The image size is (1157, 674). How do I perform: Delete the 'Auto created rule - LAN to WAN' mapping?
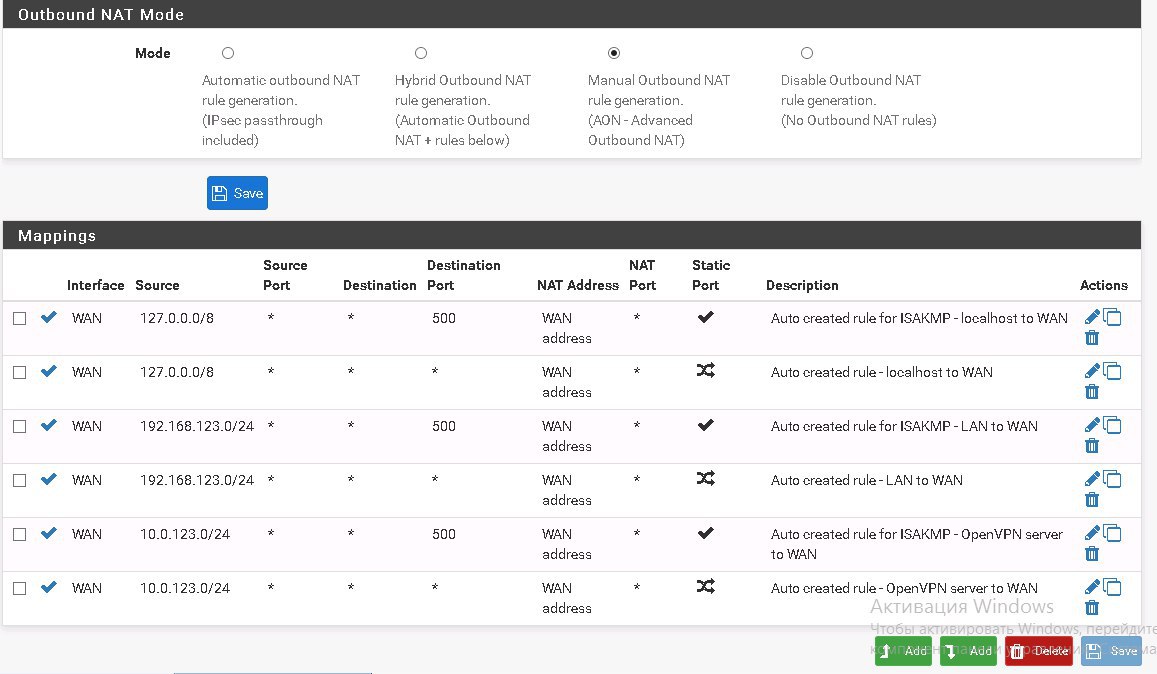pyautogui.click(x=1092, y=500)
